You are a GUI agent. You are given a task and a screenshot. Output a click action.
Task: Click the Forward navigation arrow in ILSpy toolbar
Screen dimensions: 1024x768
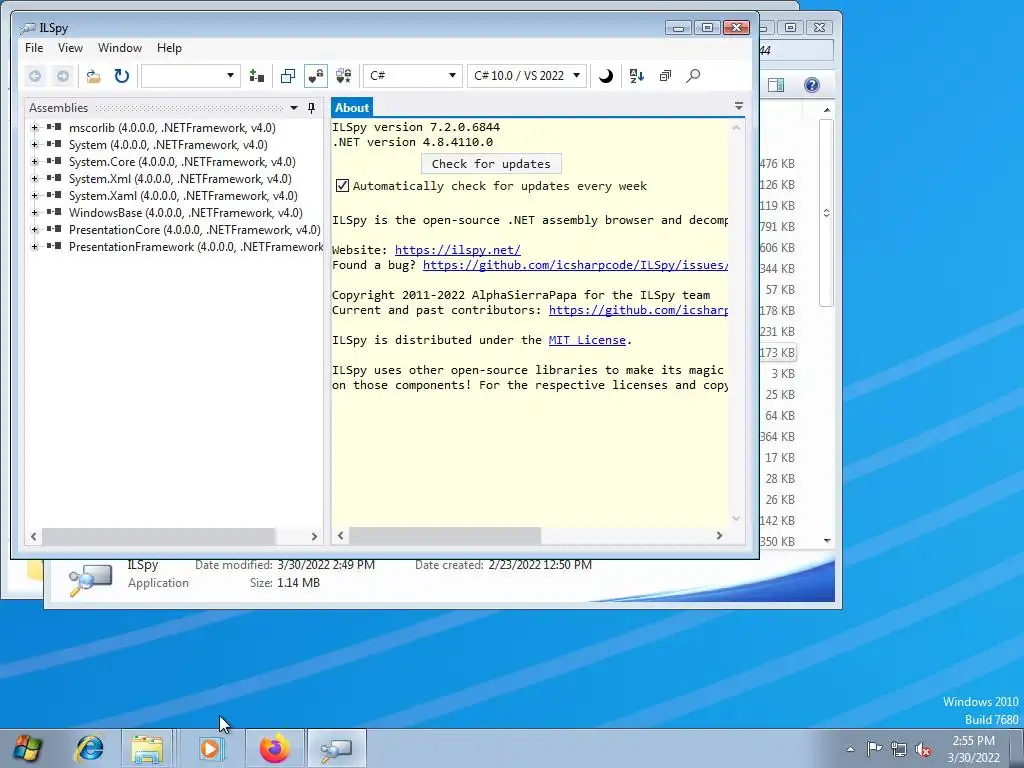(63, 76)
